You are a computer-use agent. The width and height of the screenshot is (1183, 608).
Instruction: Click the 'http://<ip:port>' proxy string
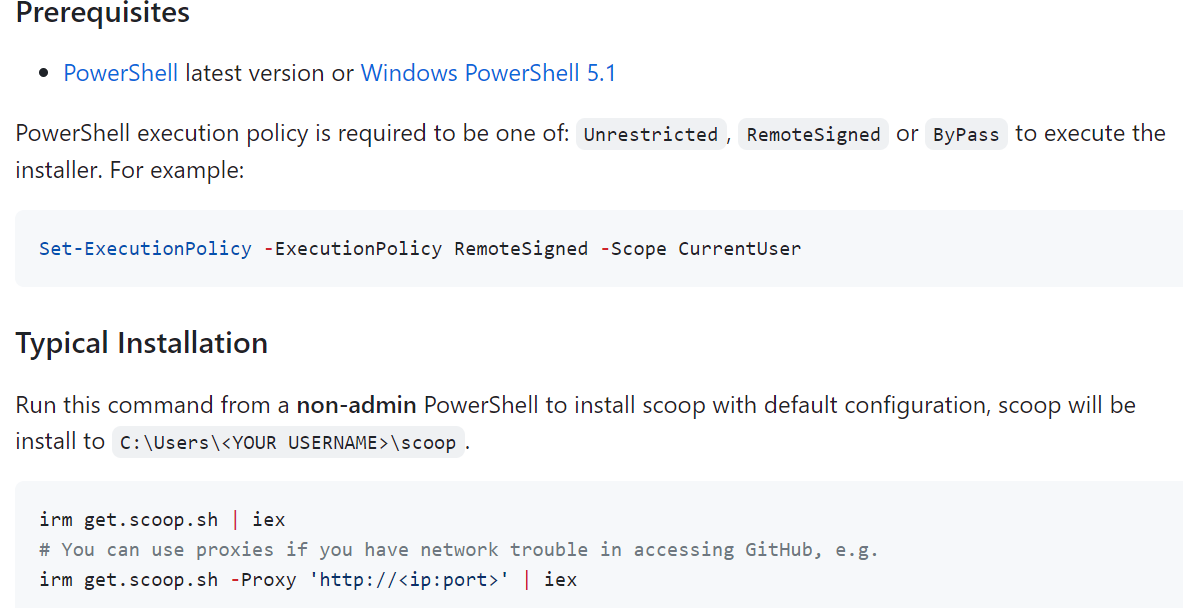click(x=412, y=579)
